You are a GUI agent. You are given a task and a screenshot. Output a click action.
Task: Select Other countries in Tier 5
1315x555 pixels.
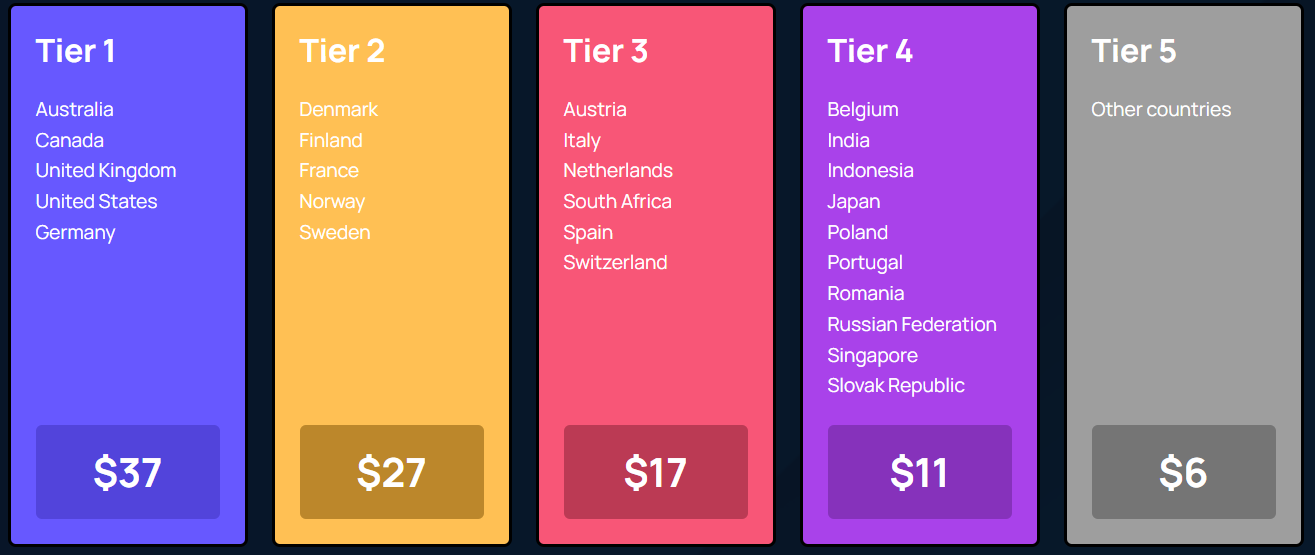click(1161, 109)
